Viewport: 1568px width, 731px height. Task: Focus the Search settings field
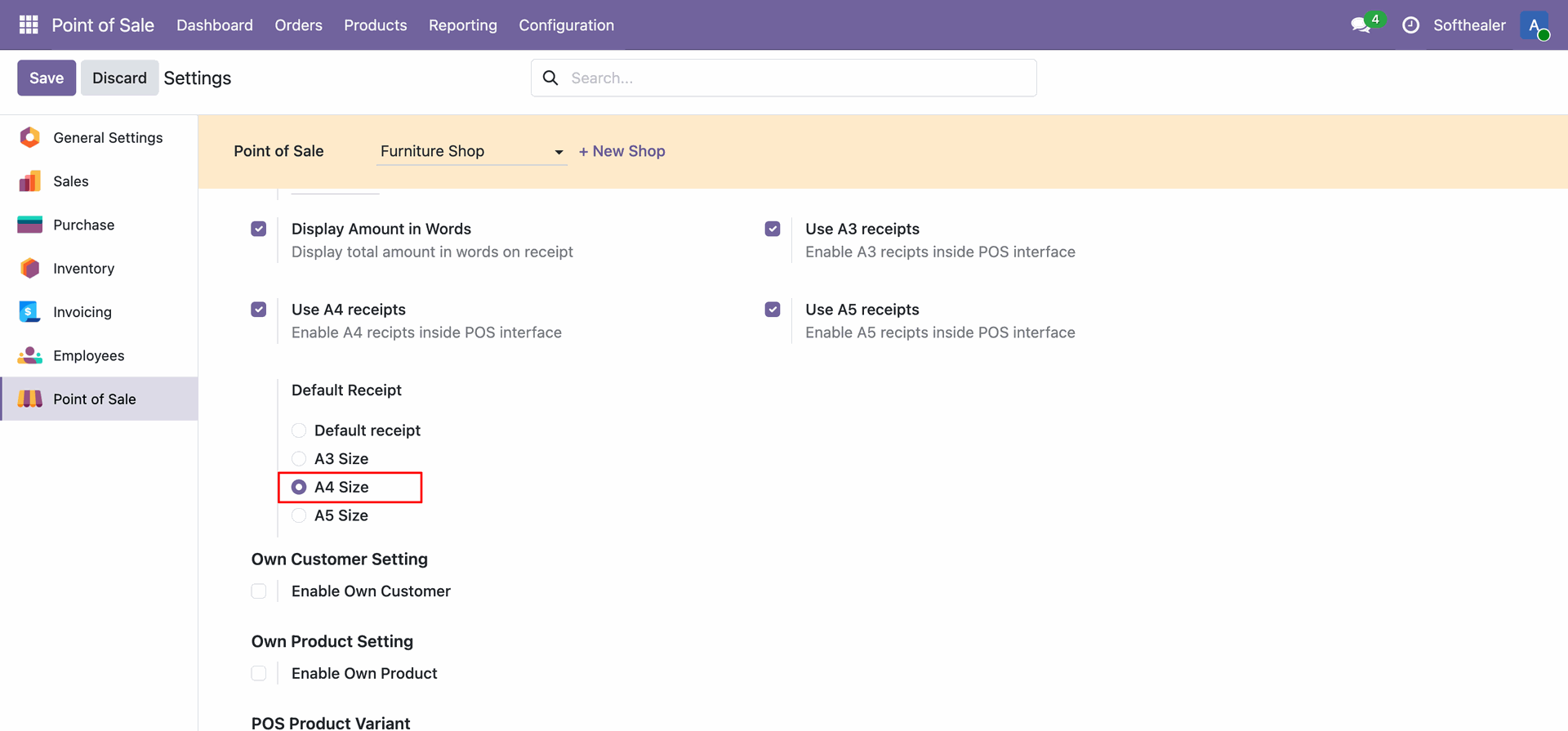784,78
